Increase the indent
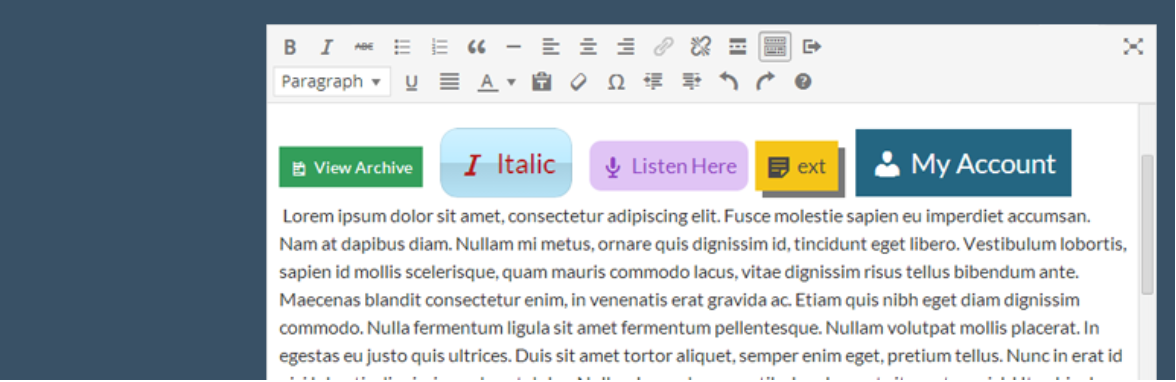1176x382 pixels. click(x=692, y=81)
